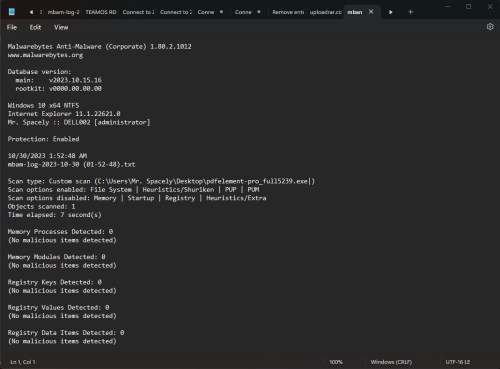Screen dimensions: 500x369
Task: Switch to the mbam-log-2 tab
Action: pos(63,12)
